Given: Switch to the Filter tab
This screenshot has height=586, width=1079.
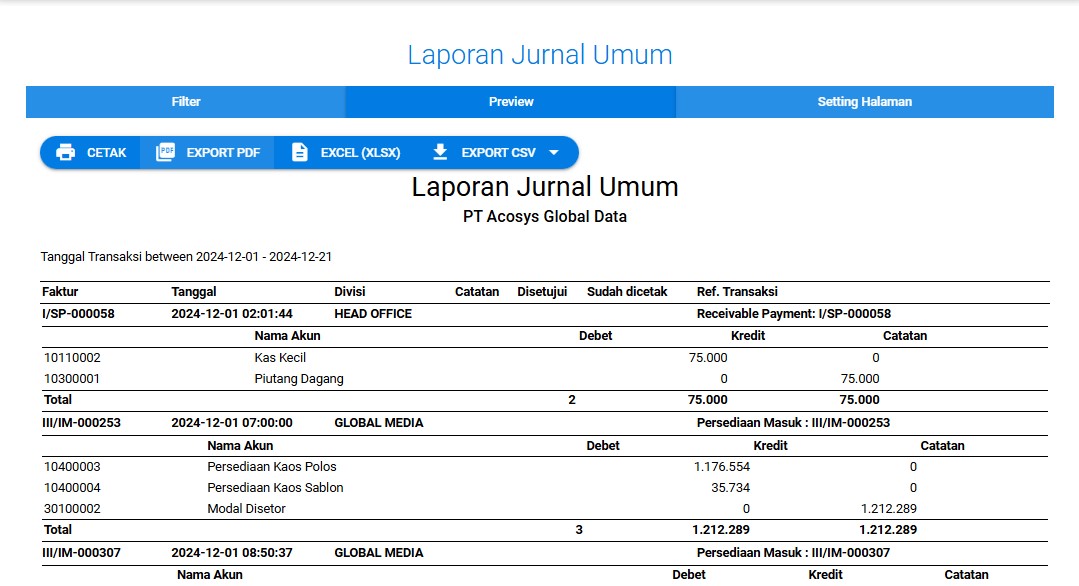Looking at the screenshot, I should coord(186,102).
